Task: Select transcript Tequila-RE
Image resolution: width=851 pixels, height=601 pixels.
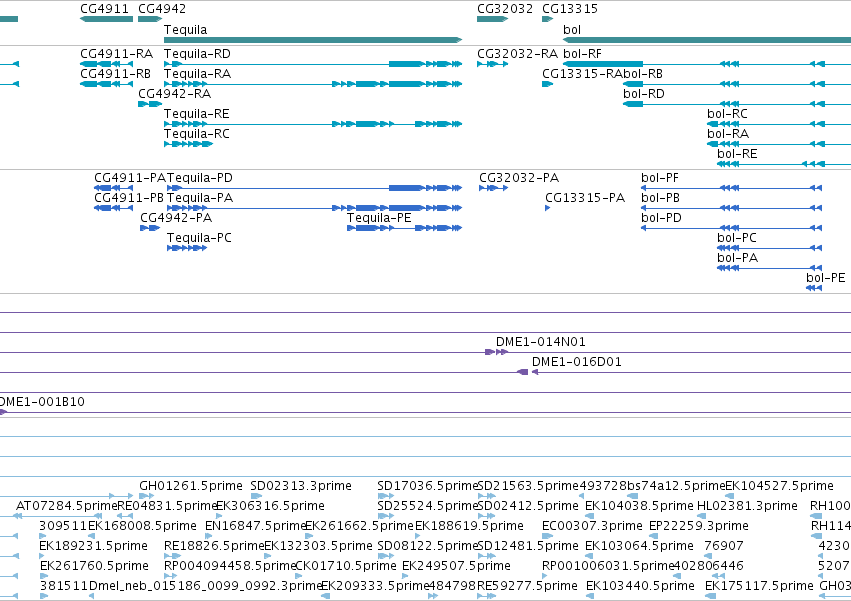Action: [313, 124]
